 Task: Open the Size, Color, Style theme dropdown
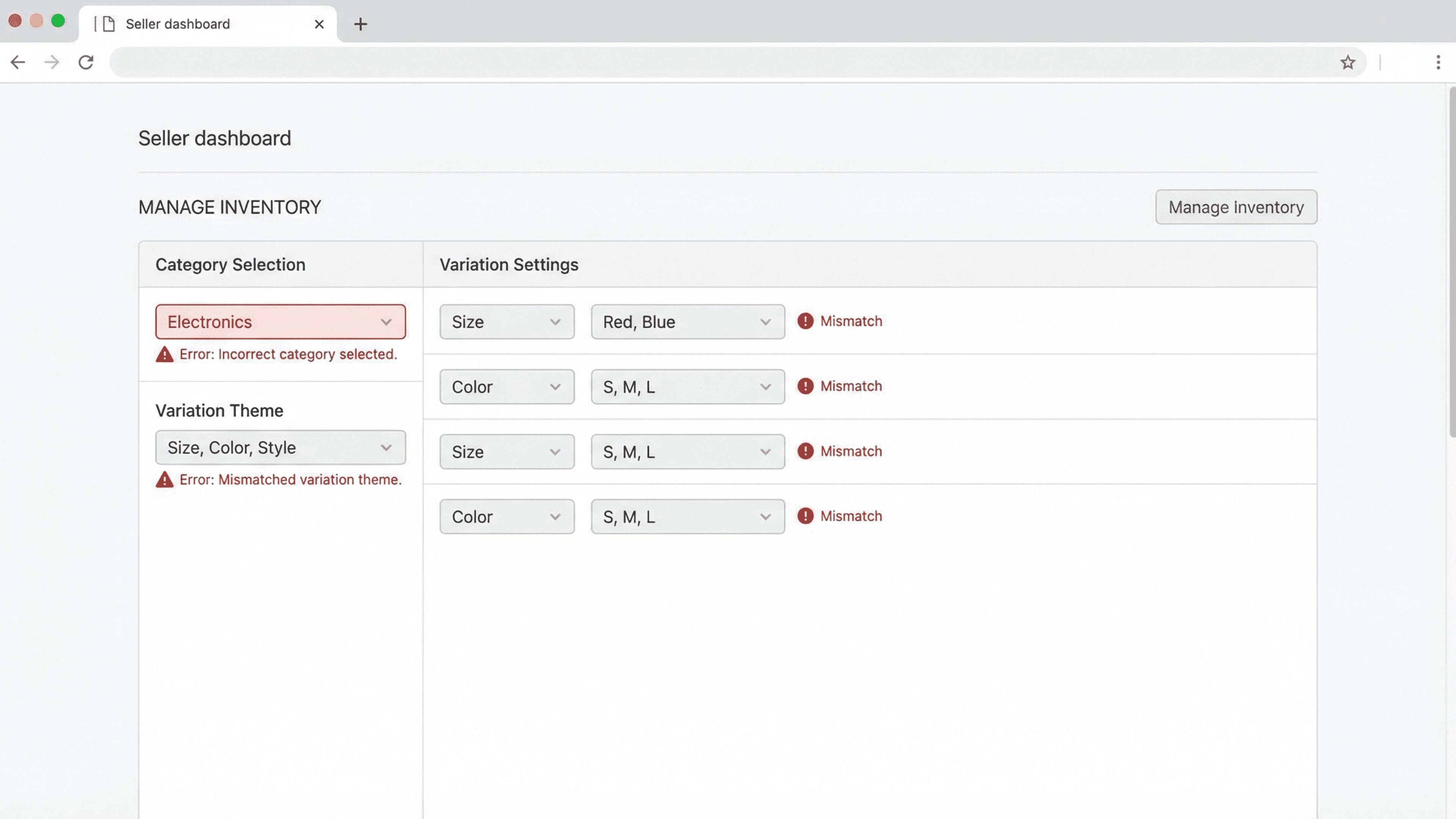(280, 448)
